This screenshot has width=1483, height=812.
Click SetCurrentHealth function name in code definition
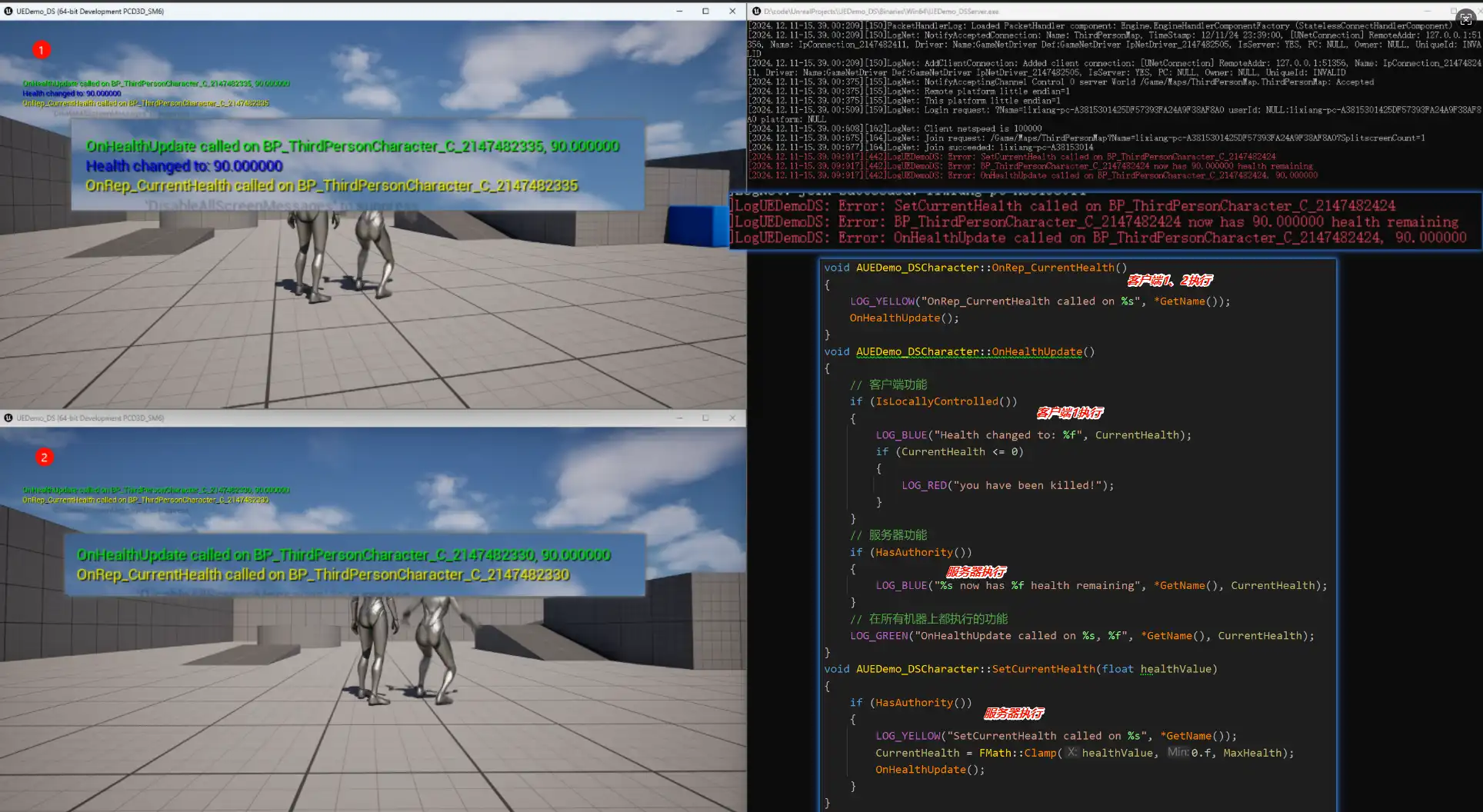[1043, 669]
